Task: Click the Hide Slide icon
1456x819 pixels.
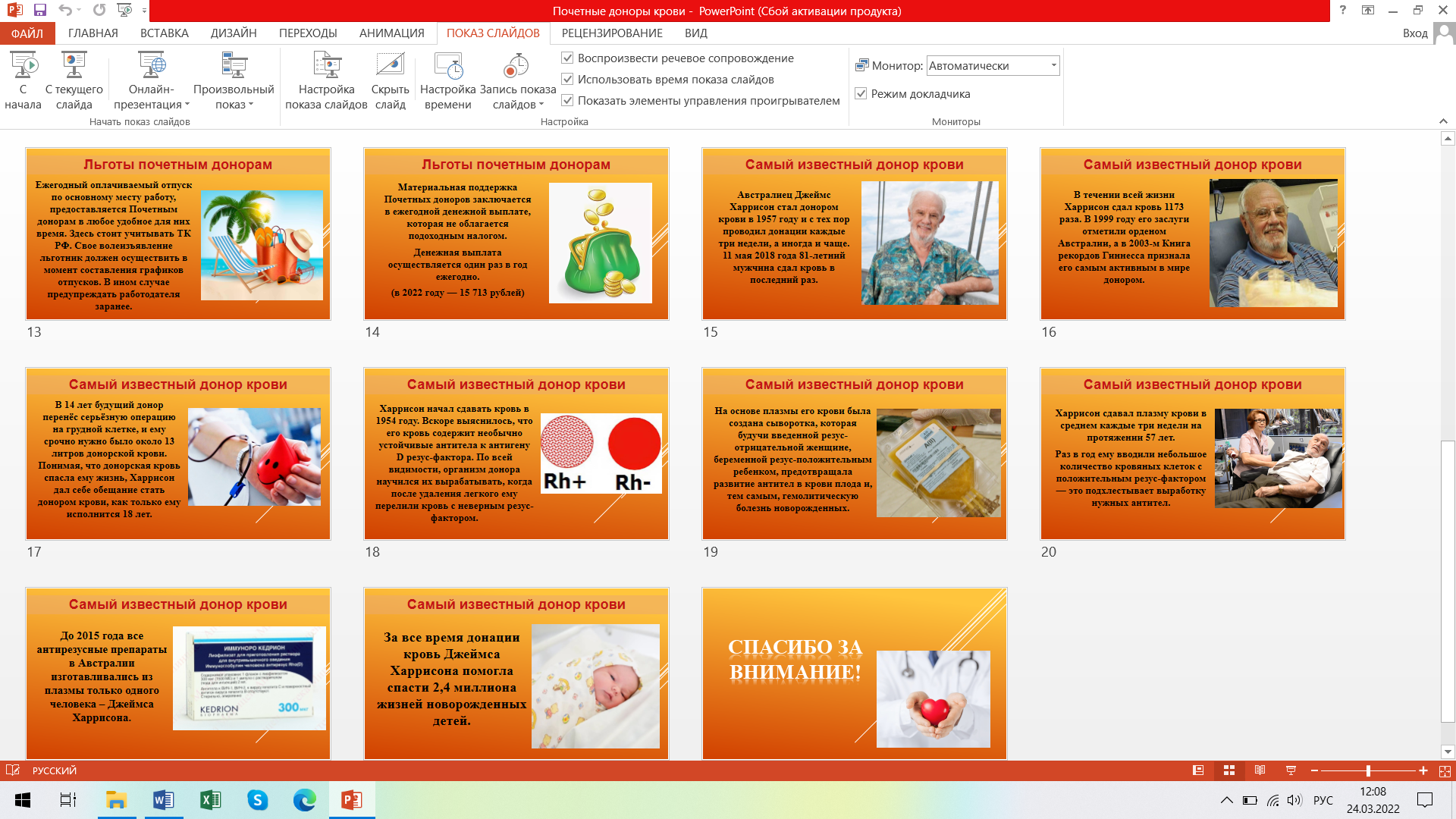Action: 390,66
